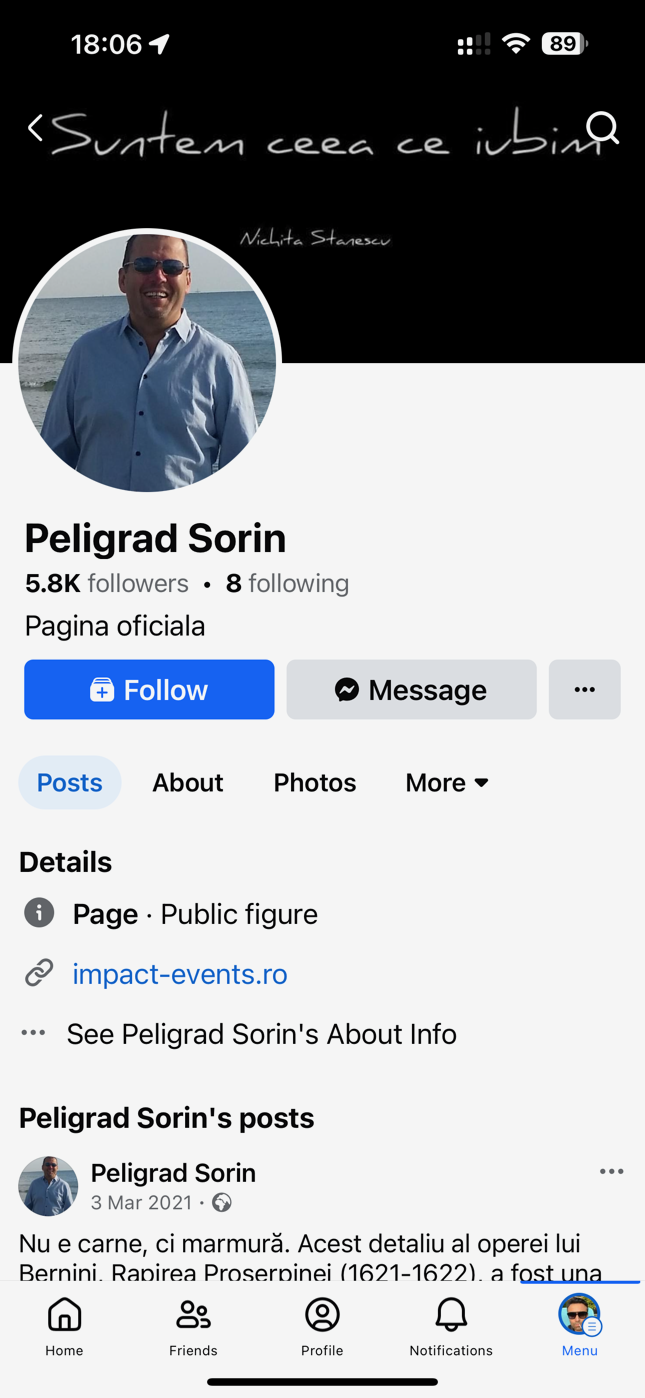
Task: Expand See Peligrad Sorin's About Info
Action: coord(261,1034)
